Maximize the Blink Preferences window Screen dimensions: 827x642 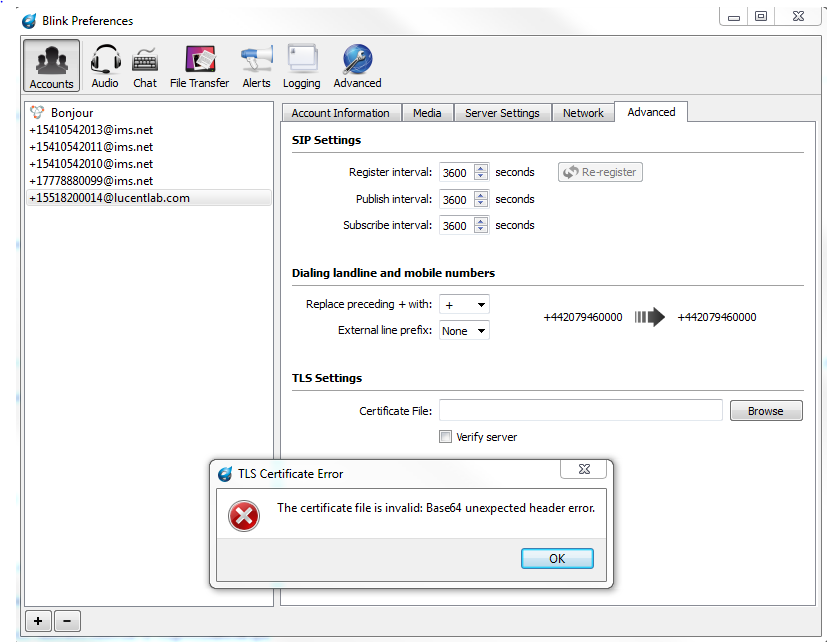761,17
